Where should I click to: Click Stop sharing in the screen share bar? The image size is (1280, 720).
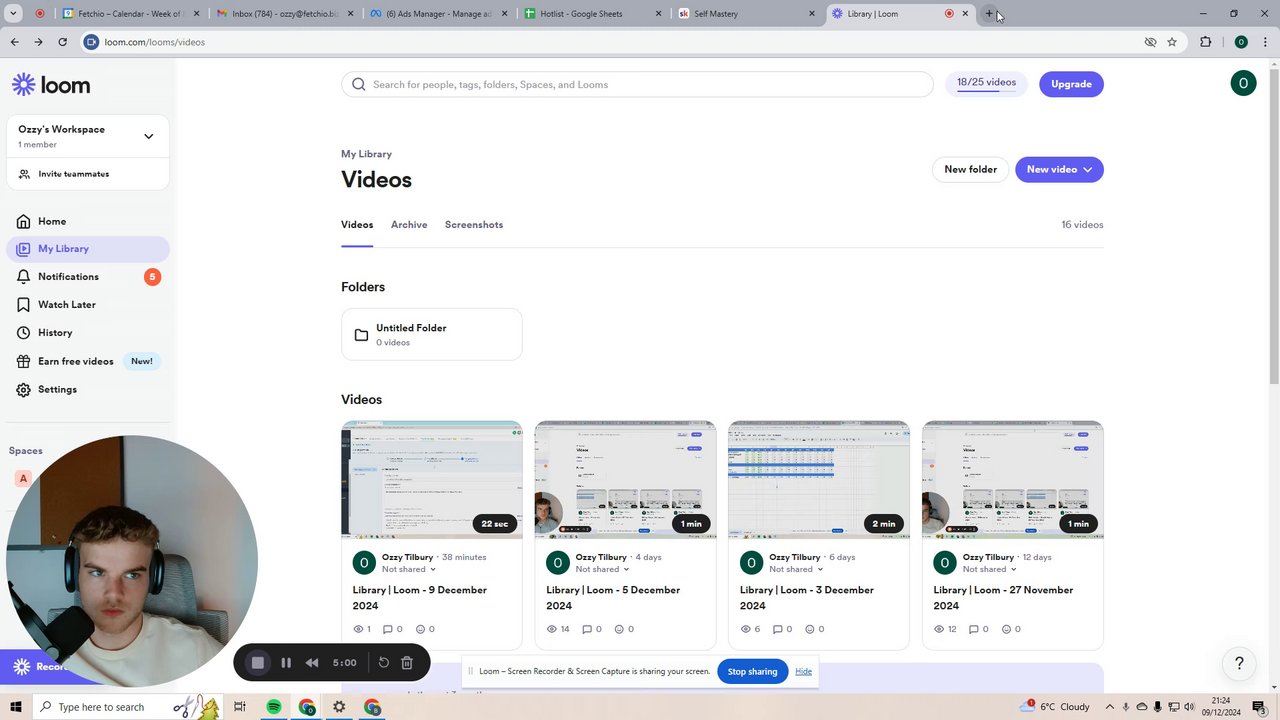point(752,672)
